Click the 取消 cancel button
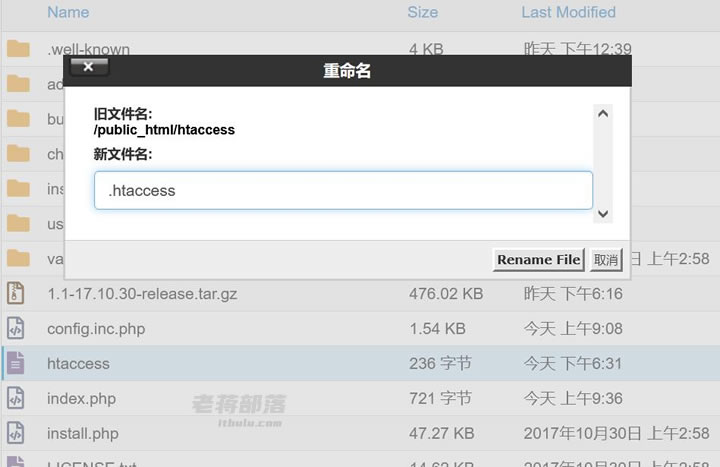720x467 pixels. coord(606,260)
